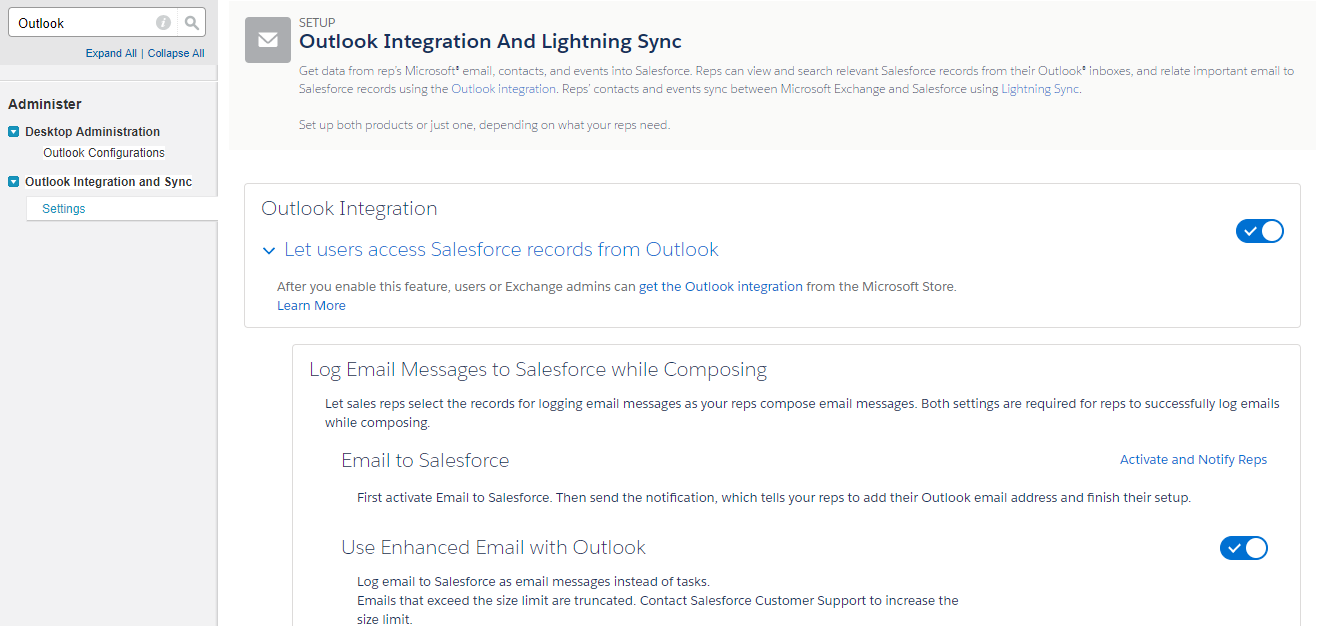Toggle the Outlook Integration switch
Screen dimensions: 1322x626
coord(1259,231)
